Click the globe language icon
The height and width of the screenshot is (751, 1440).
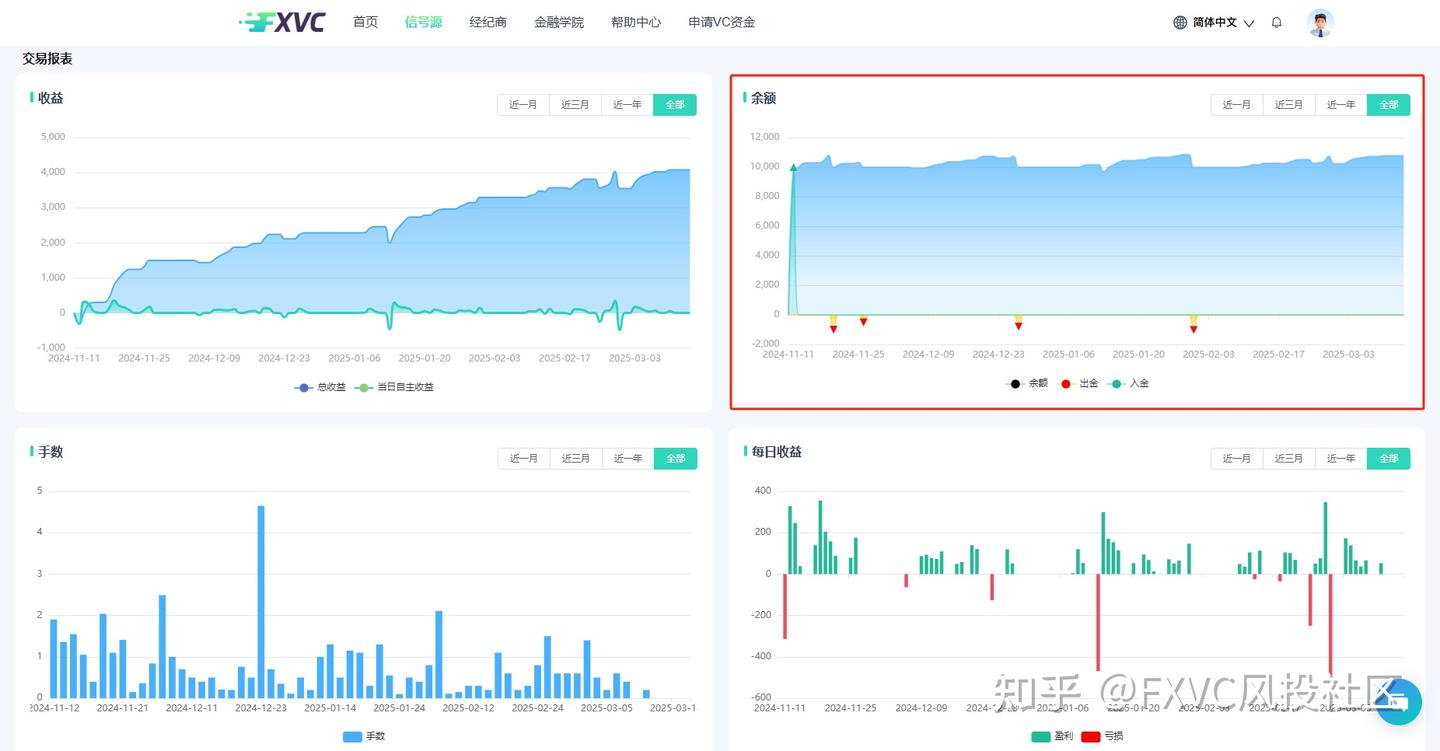(x=1180, y=22)
